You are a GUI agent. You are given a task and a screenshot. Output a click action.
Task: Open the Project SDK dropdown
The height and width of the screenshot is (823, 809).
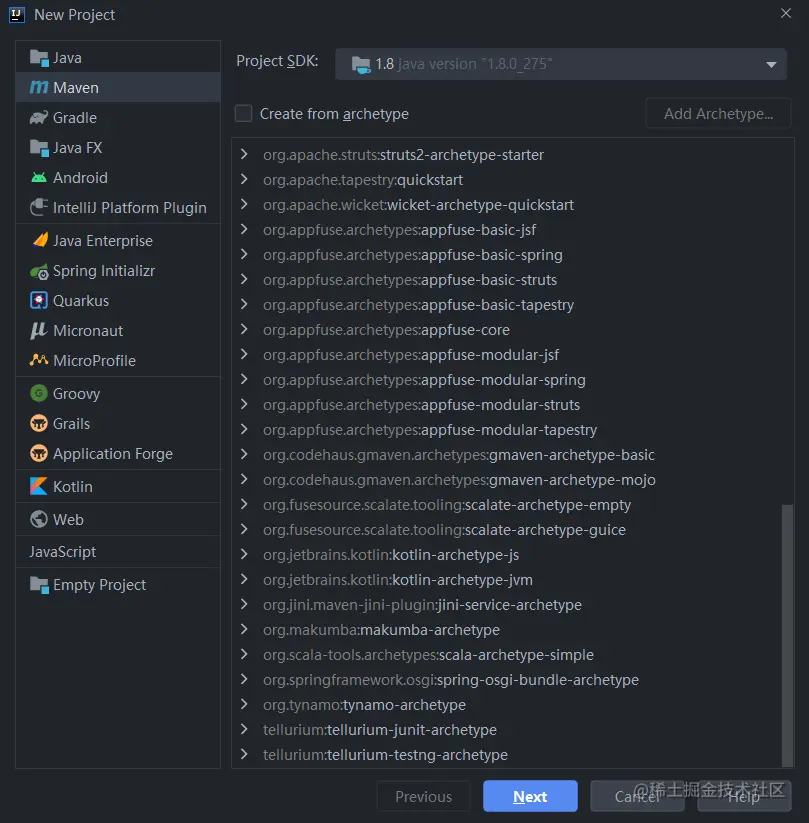pyautogui.click(x=561, y=64)
